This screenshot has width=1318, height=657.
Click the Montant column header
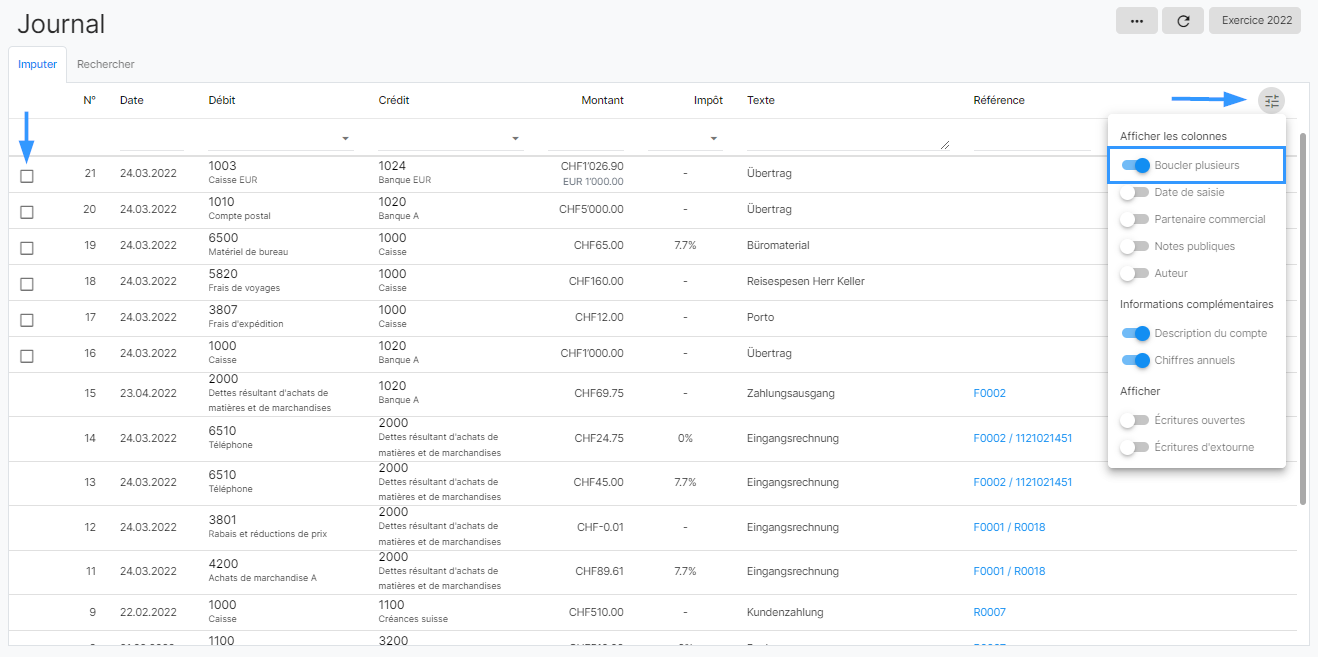[602, 100]
